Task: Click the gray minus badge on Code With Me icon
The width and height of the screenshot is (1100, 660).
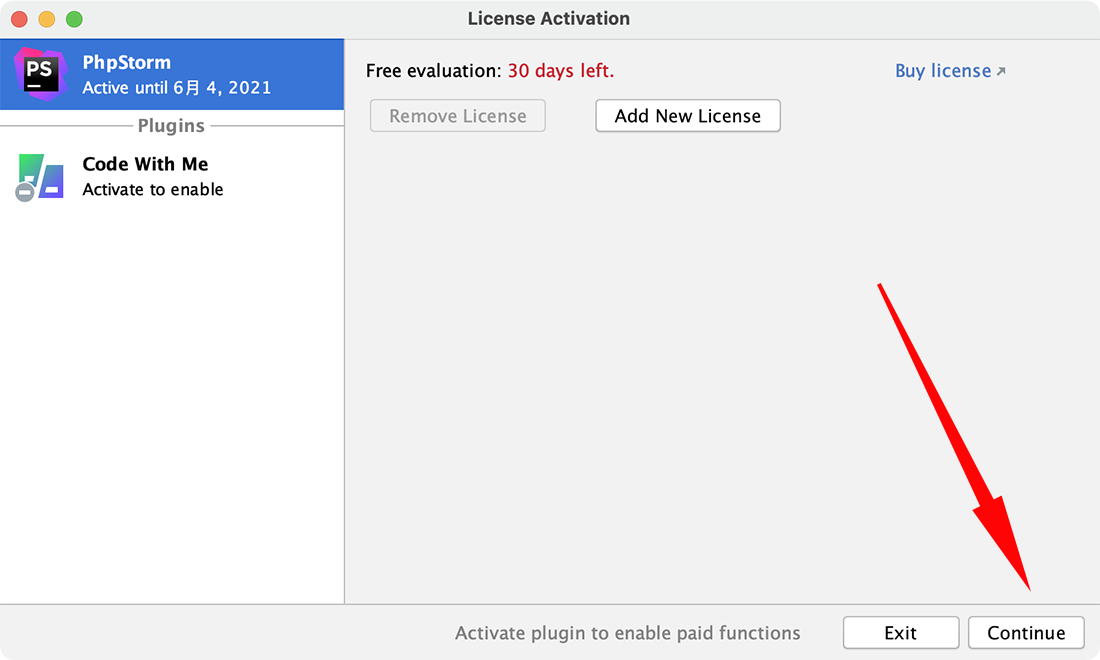Action: (x=25, y=192)
